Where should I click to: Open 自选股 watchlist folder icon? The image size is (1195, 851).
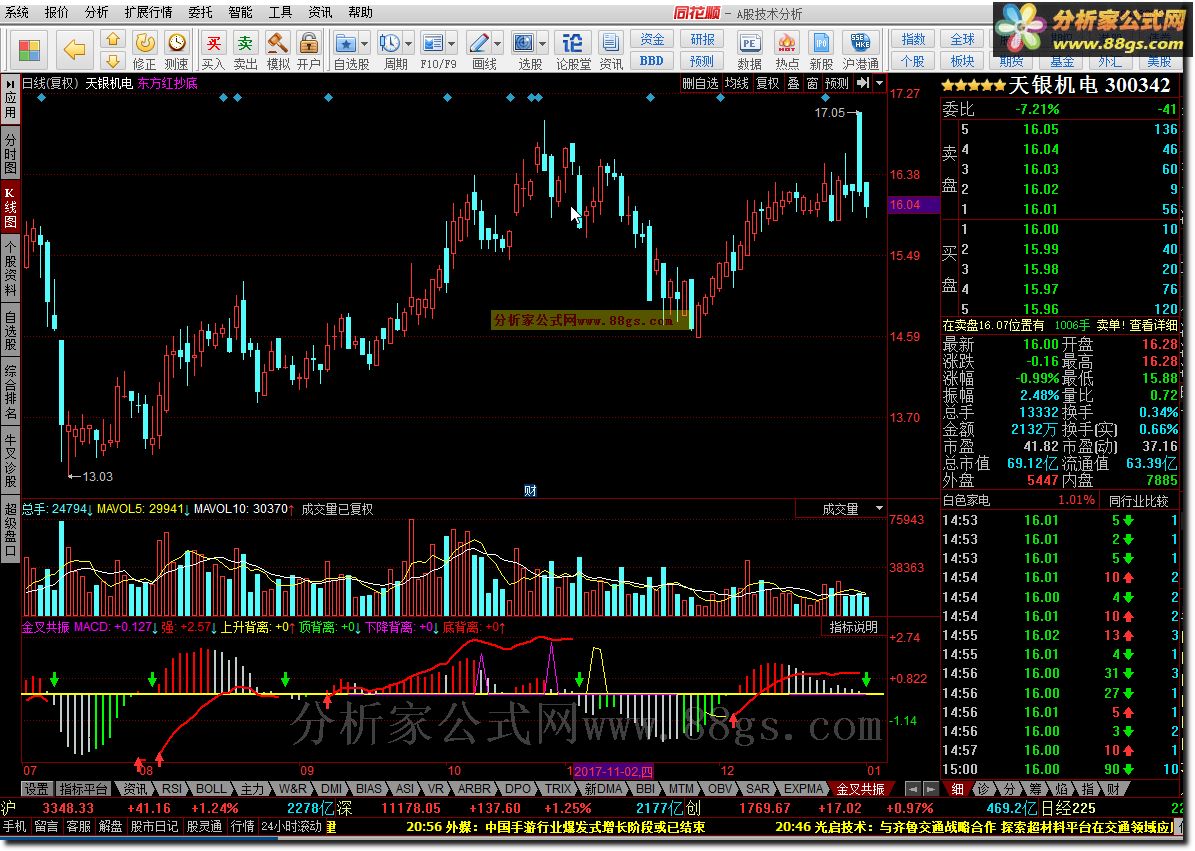pos(346,43)
